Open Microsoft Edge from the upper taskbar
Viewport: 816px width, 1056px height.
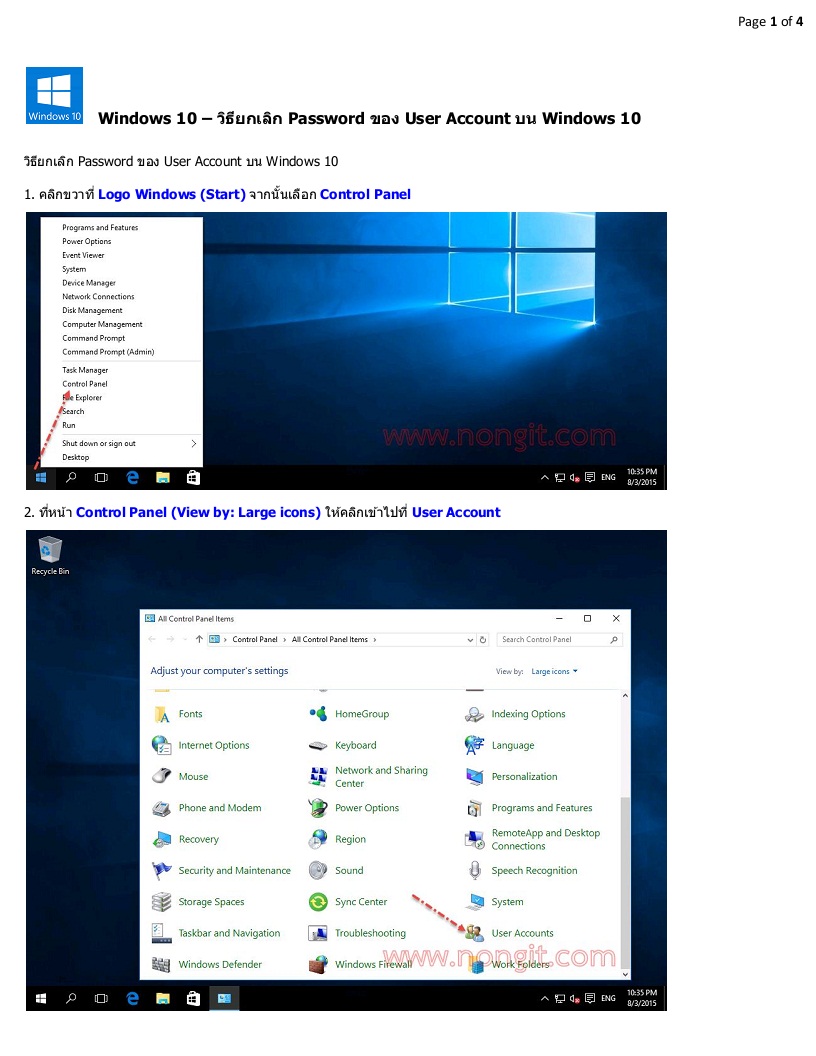pyautogui.click(x=133, y=477)
